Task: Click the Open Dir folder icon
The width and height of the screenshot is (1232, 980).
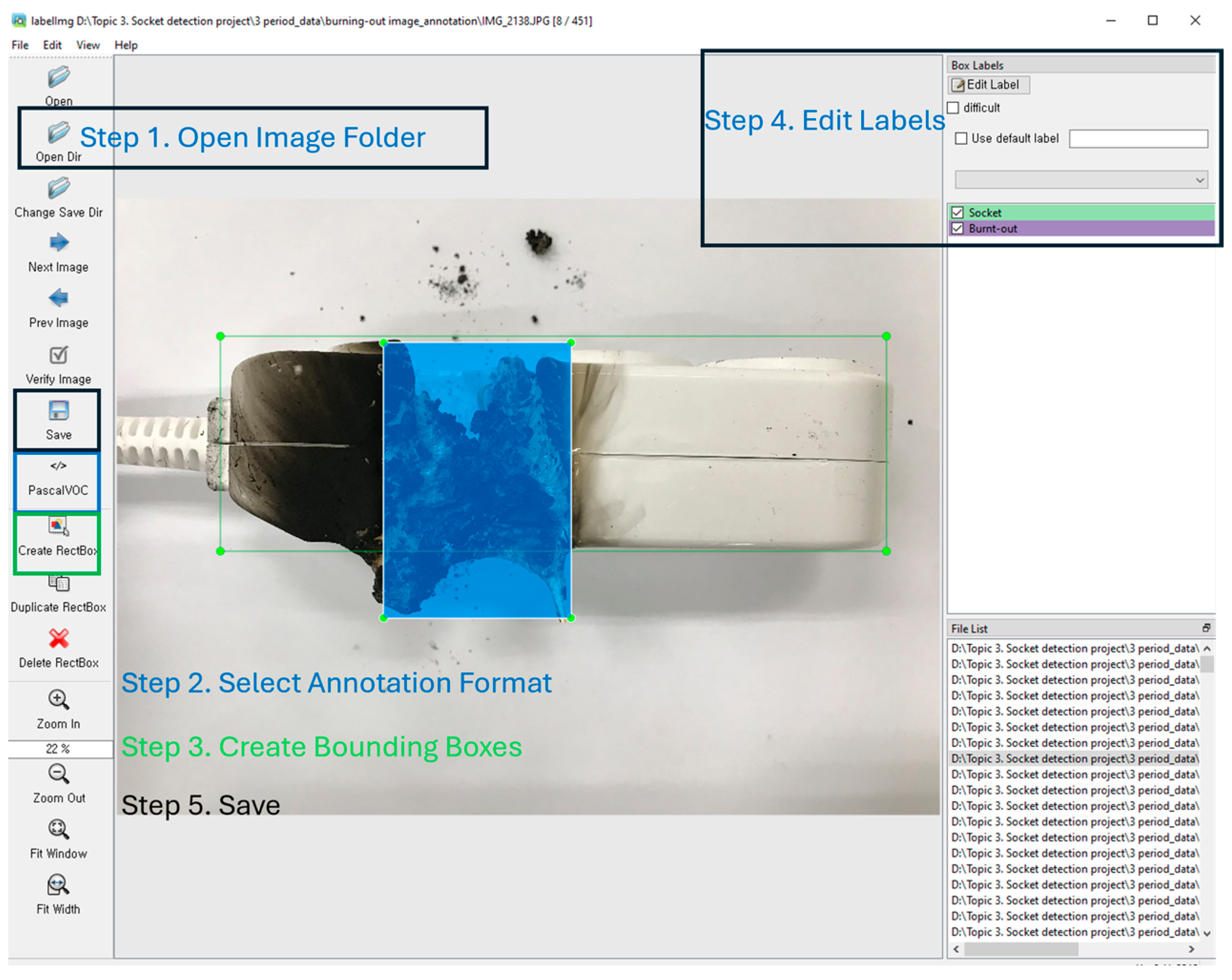Action: click(58, 133)
